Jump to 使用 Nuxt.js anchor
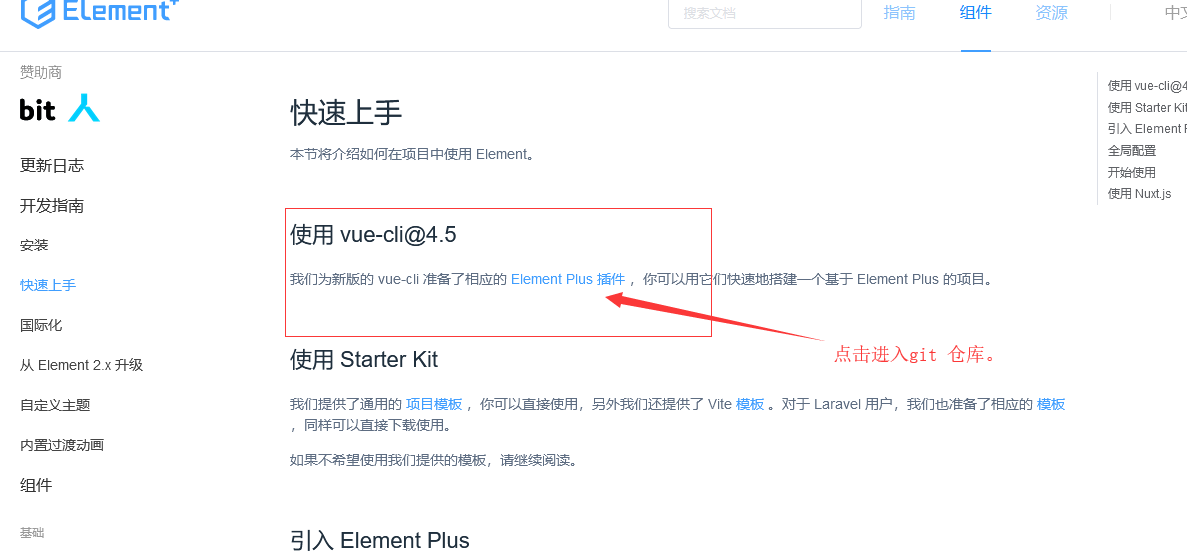The image size is (1187, 555). (x=1139, y=194)
